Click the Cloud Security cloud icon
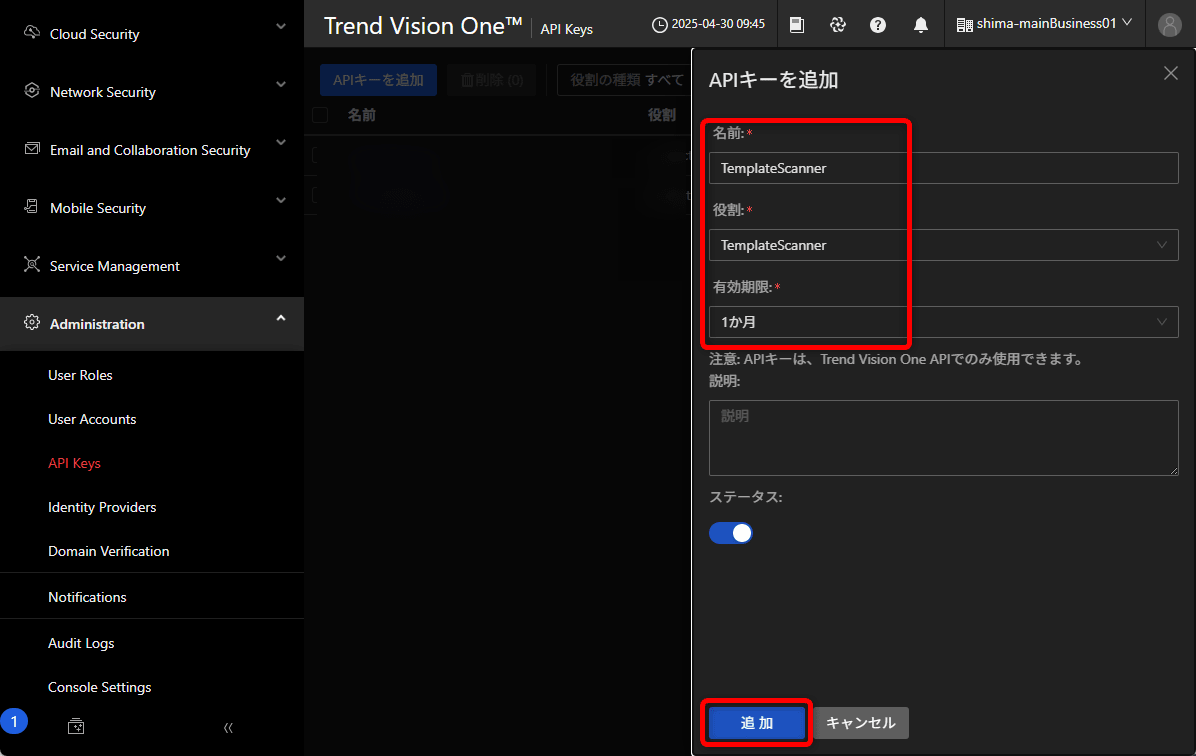 pos(31,32)
